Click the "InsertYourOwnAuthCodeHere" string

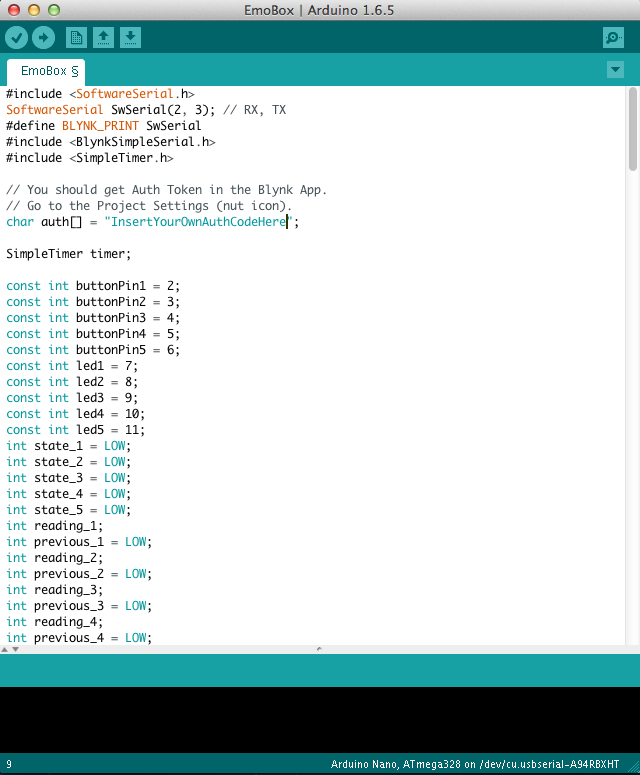199,222
